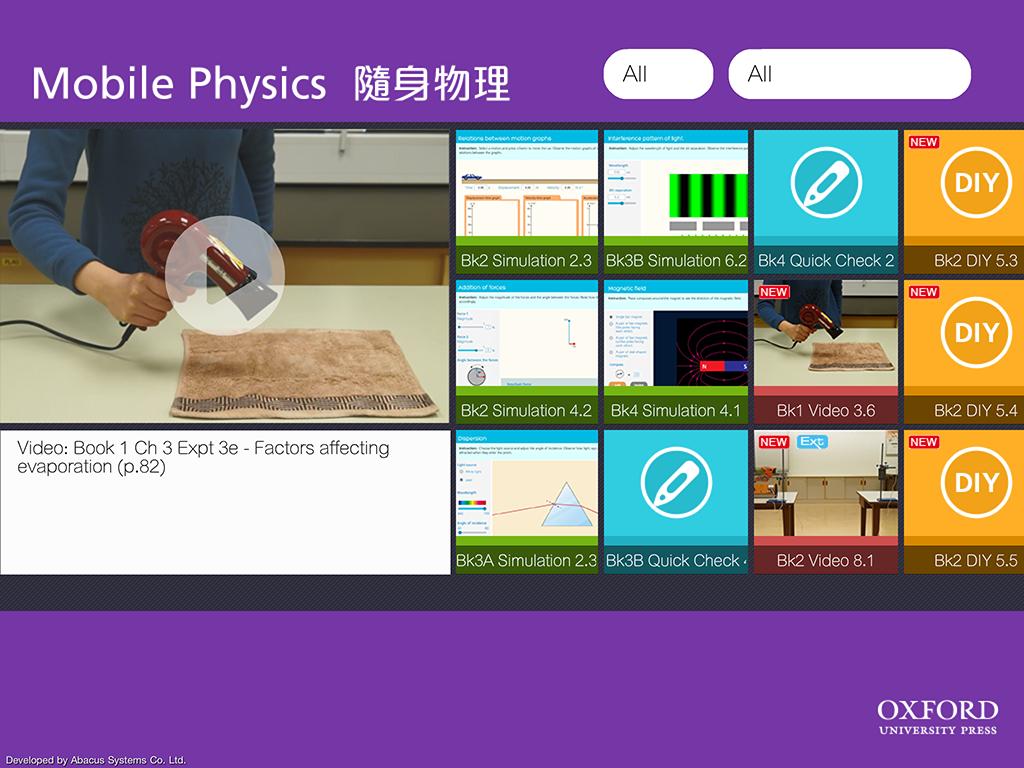Click Developed by Abacus Systems Co. Ltd. text
The height and width of the screenshot is (768, 1024).
pos(96,760)
